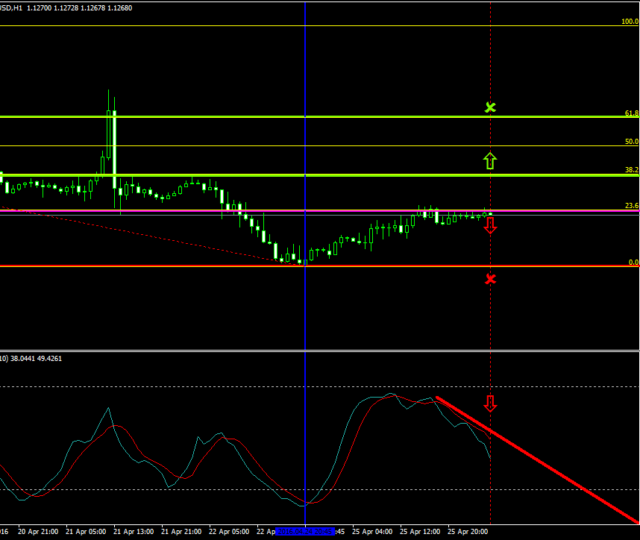640x540 pixels.
Task: Select the red X marker below the price
Action: click(489, 278)
